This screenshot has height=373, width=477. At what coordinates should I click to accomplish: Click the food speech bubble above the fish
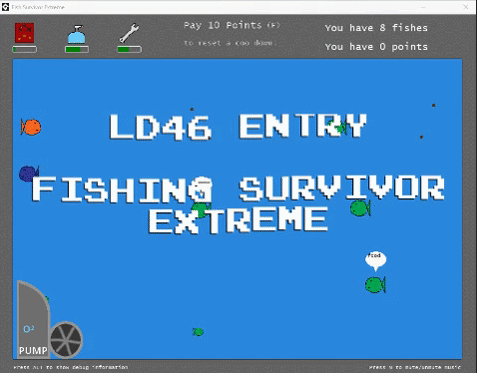pos(376,261)
